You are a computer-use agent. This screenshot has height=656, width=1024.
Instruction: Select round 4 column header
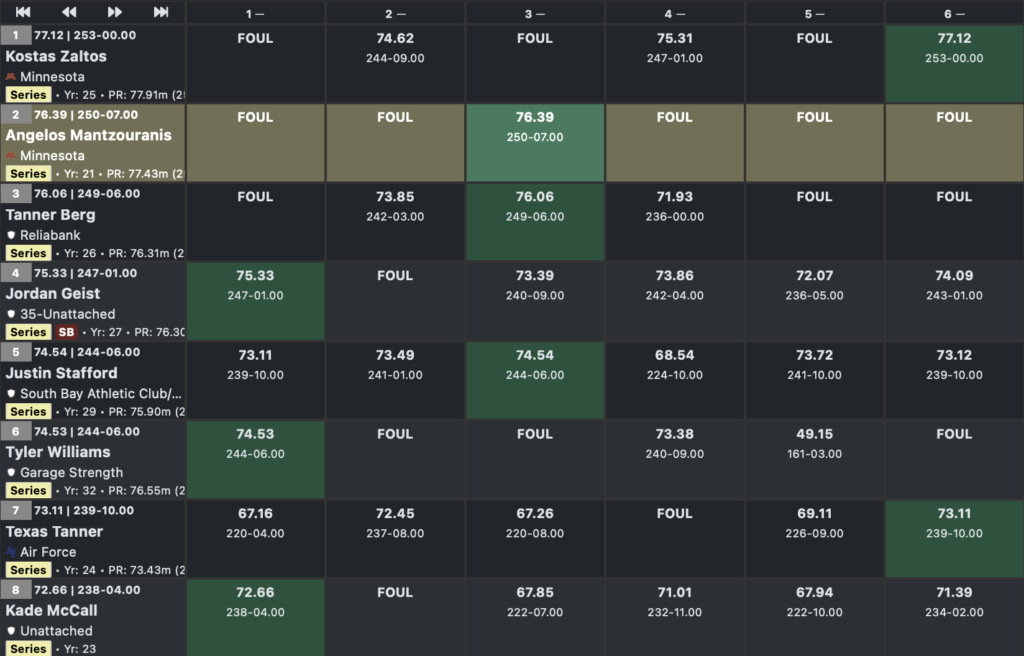point(674,14)
